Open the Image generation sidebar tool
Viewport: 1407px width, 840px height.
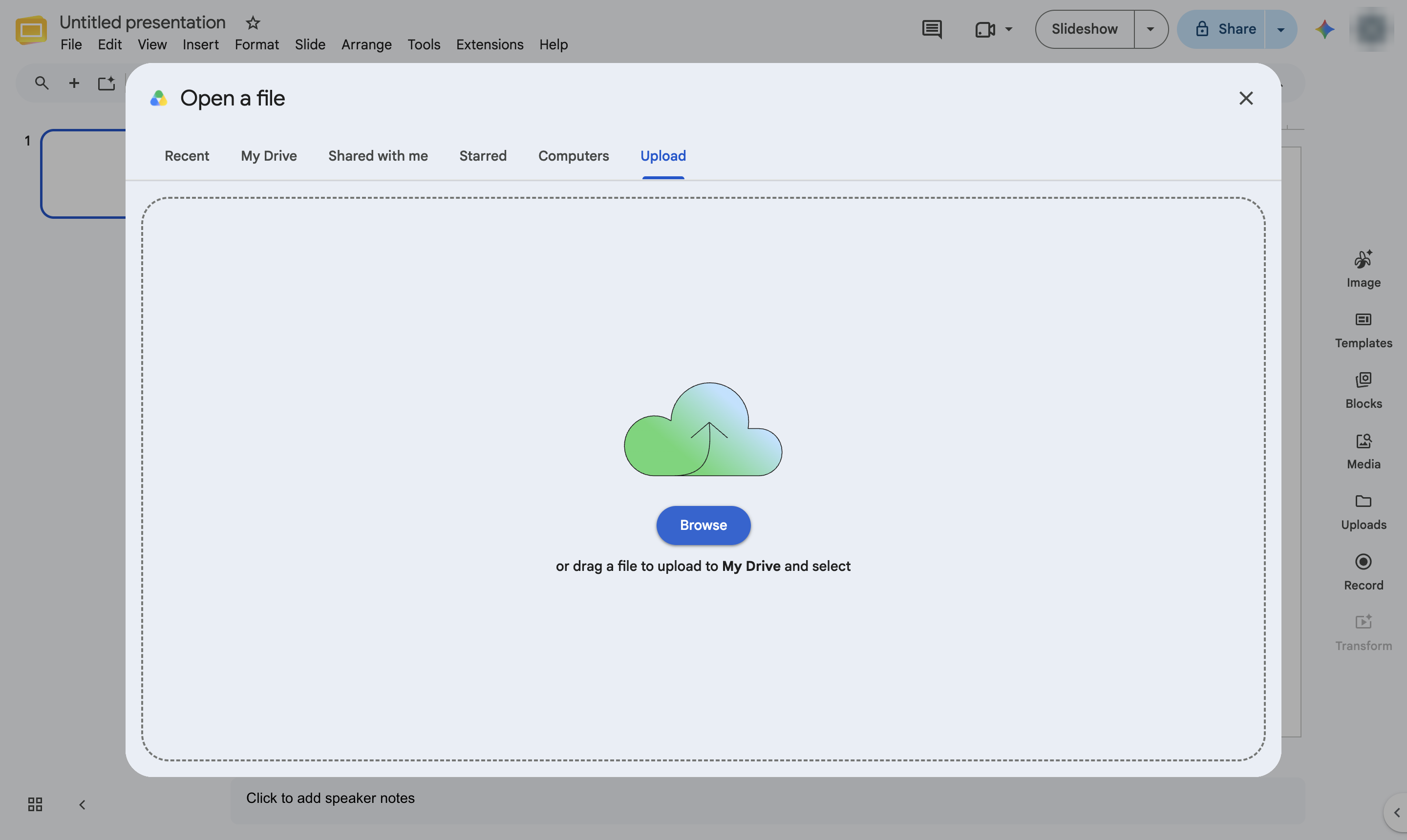[1364, 270]
